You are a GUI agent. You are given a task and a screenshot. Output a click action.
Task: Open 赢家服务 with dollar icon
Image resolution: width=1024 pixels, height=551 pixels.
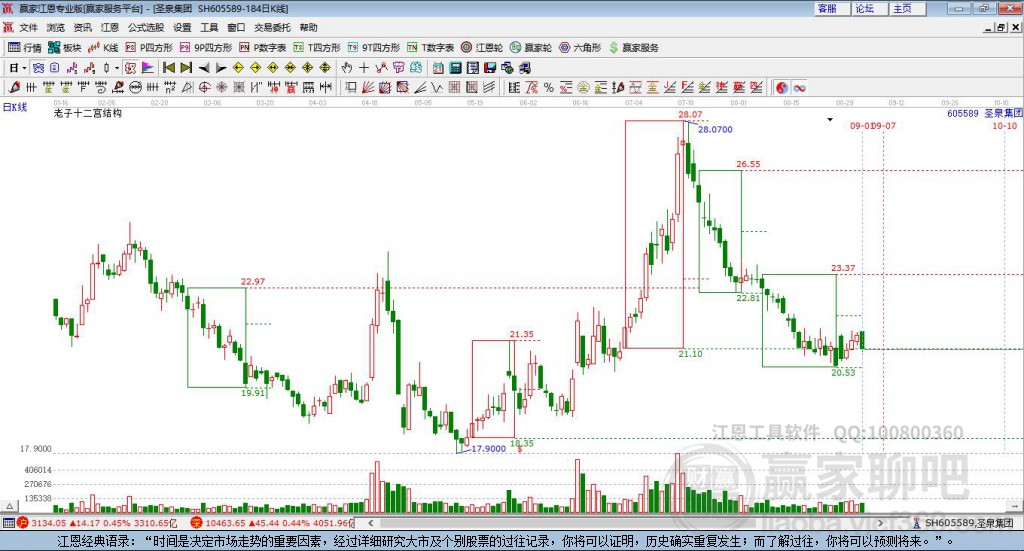(x=633, y=48)
